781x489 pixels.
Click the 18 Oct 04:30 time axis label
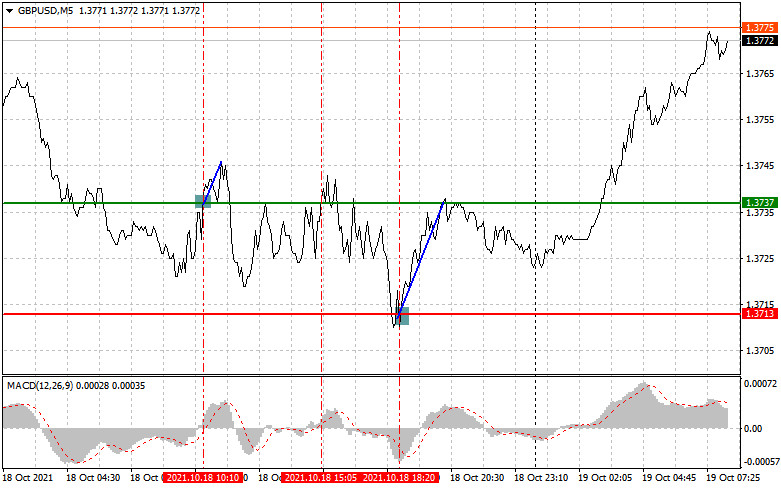93,478
